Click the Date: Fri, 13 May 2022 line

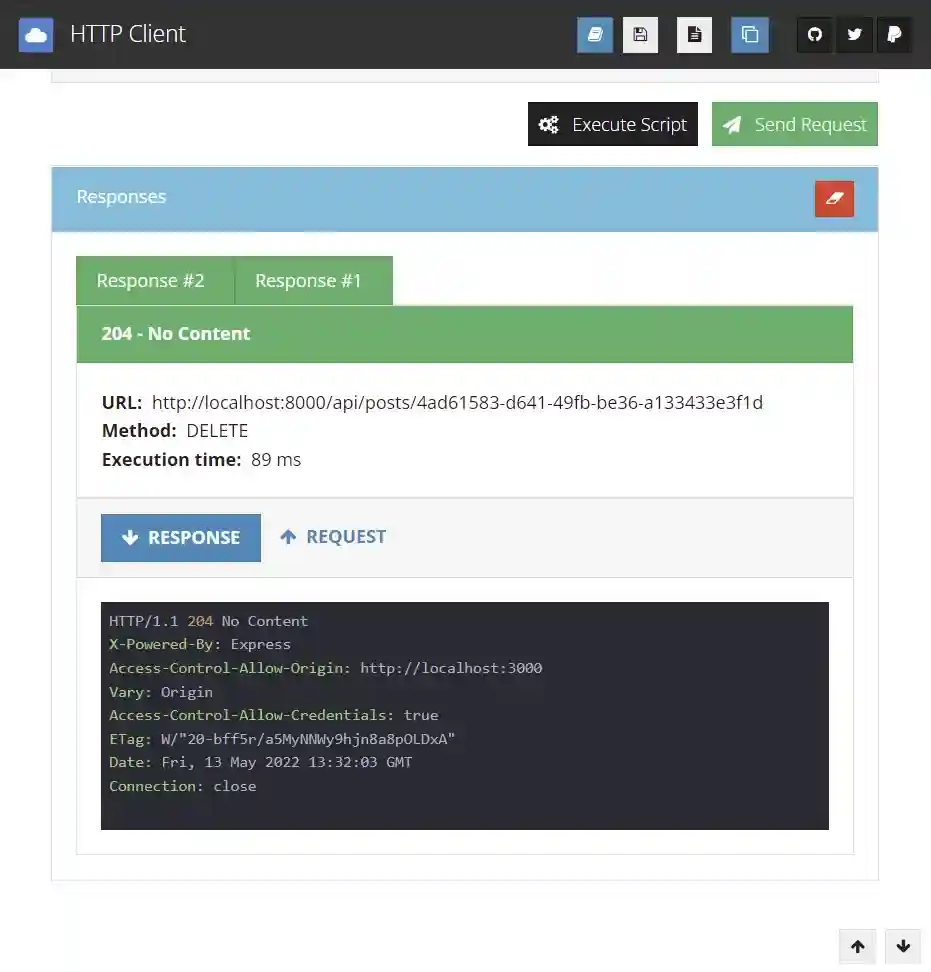tap(260, 762)
